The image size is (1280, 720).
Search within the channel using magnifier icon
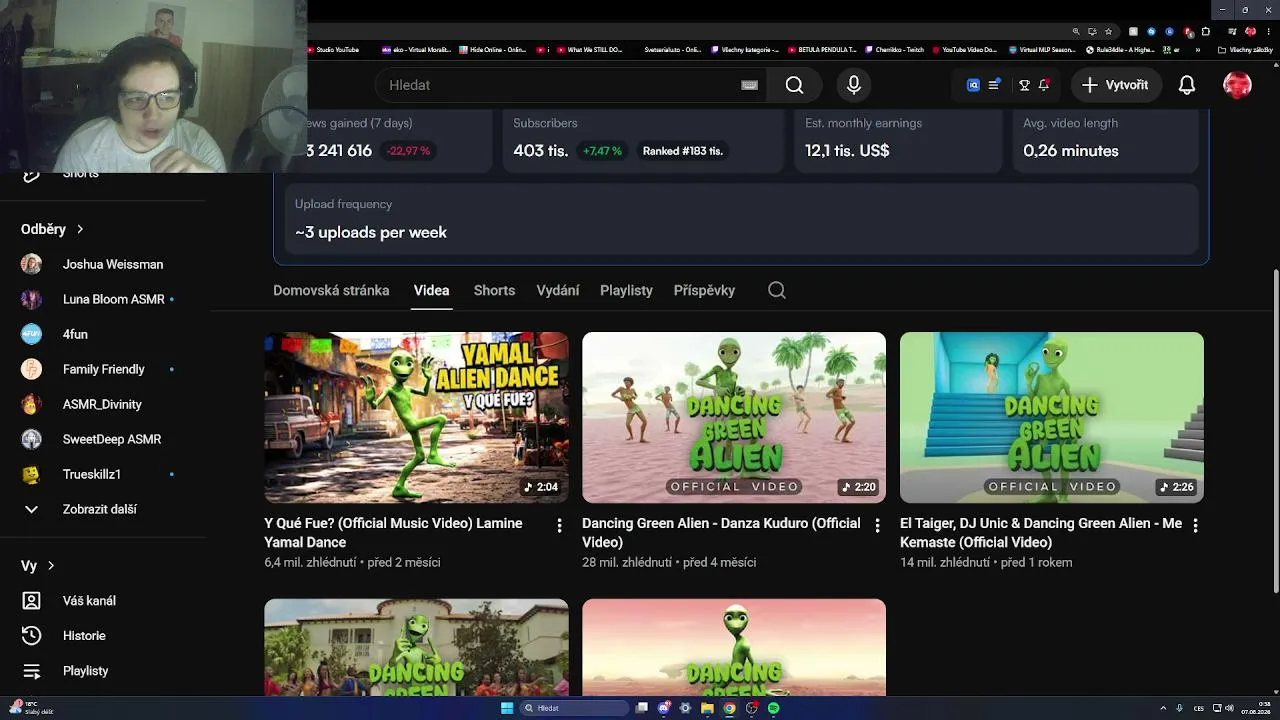tap(777, 290)
